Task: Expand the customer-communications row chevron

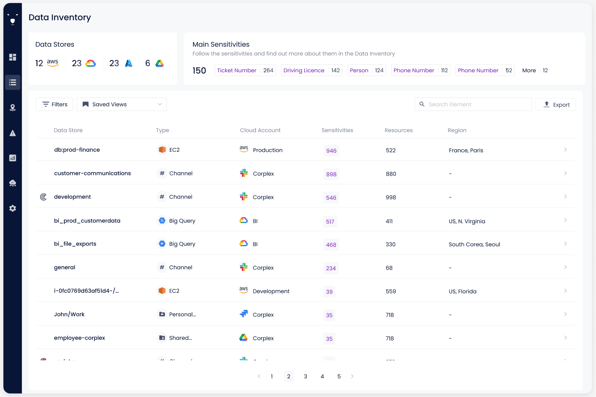Action: click(566, 173)
